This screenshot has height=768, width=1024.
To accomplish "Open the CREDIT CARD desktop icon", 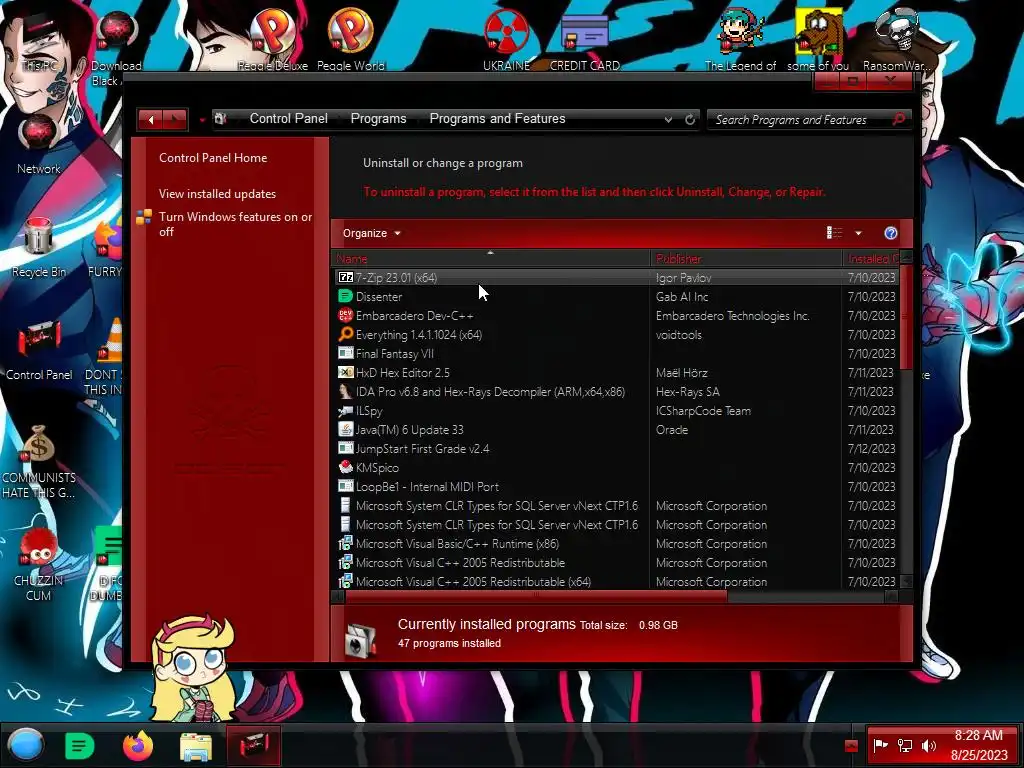I will pos(584,39).
